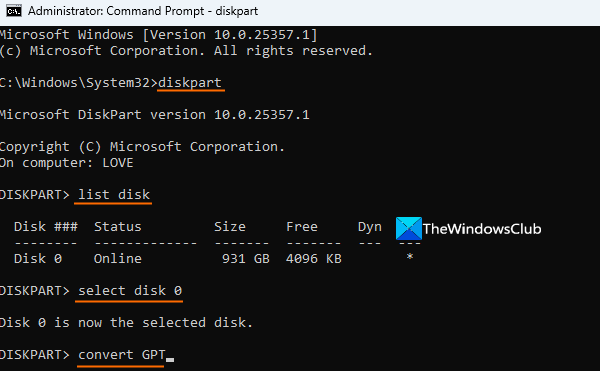Click the 'Size' column header
Screen dimensions: 600x371
pos(230,226)
